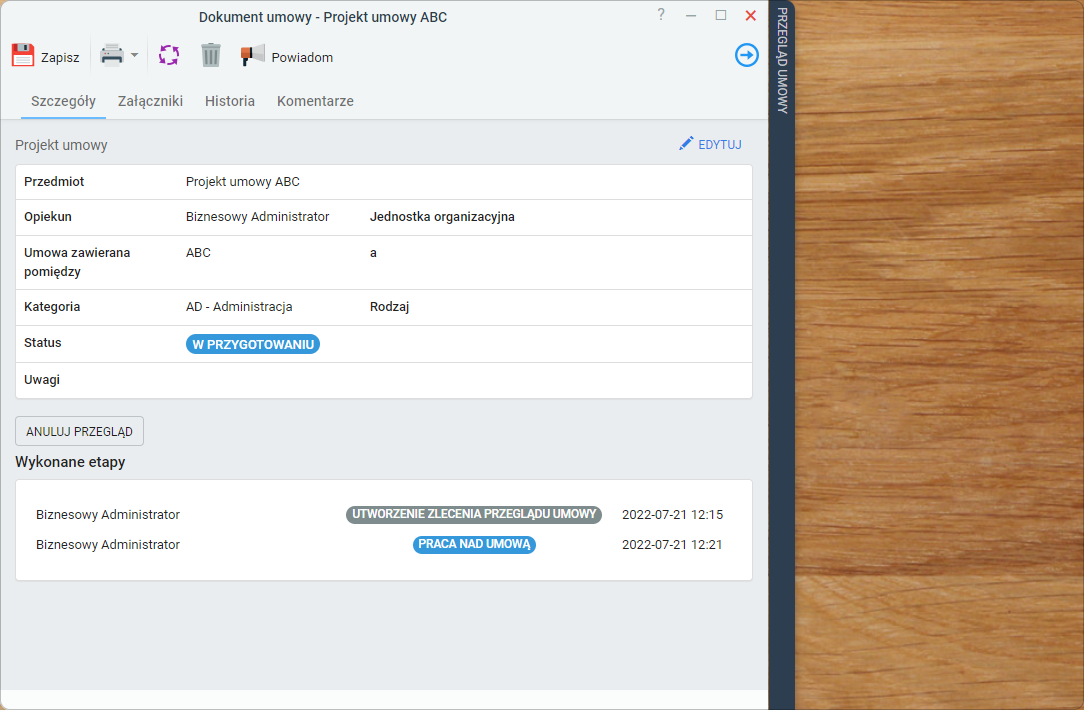1084x710 pixels.
Task: Click the EDYTUJ link
Action: [720, 144]
